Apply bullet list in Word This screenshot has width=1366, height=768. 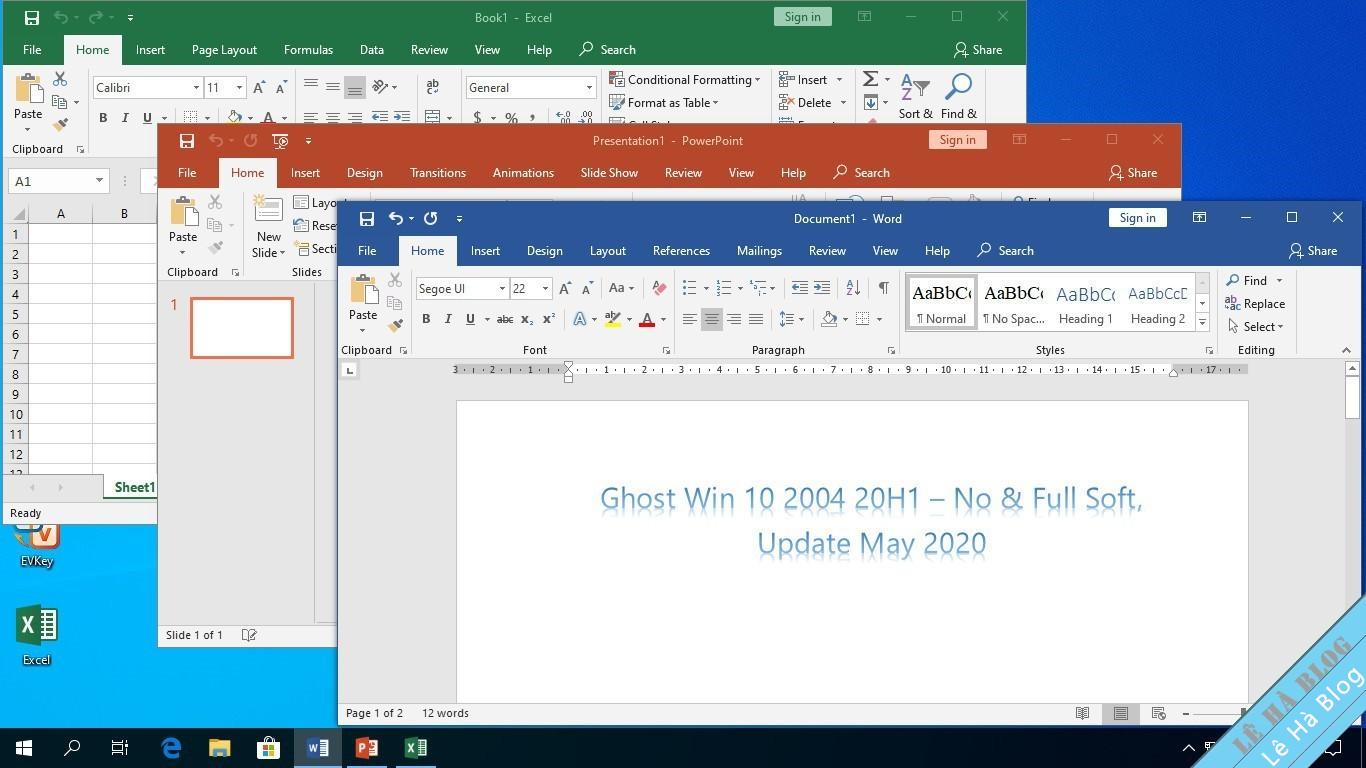tap(689, 288)
